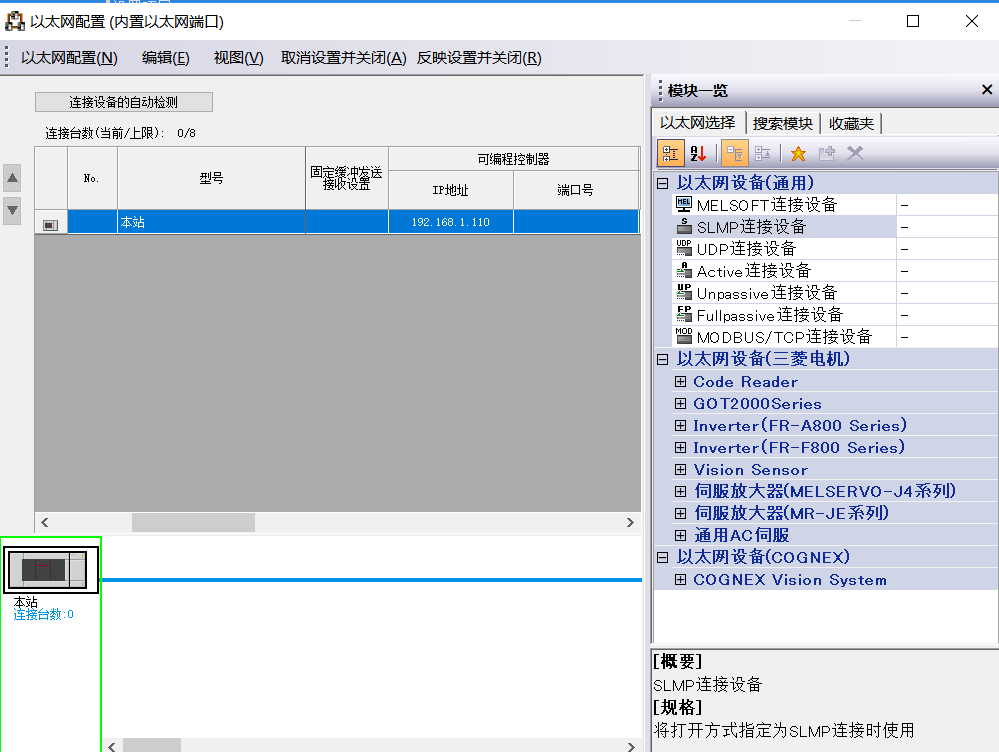
Task: Click the categorized view icon in module list
Action: [x=669, y=153]
